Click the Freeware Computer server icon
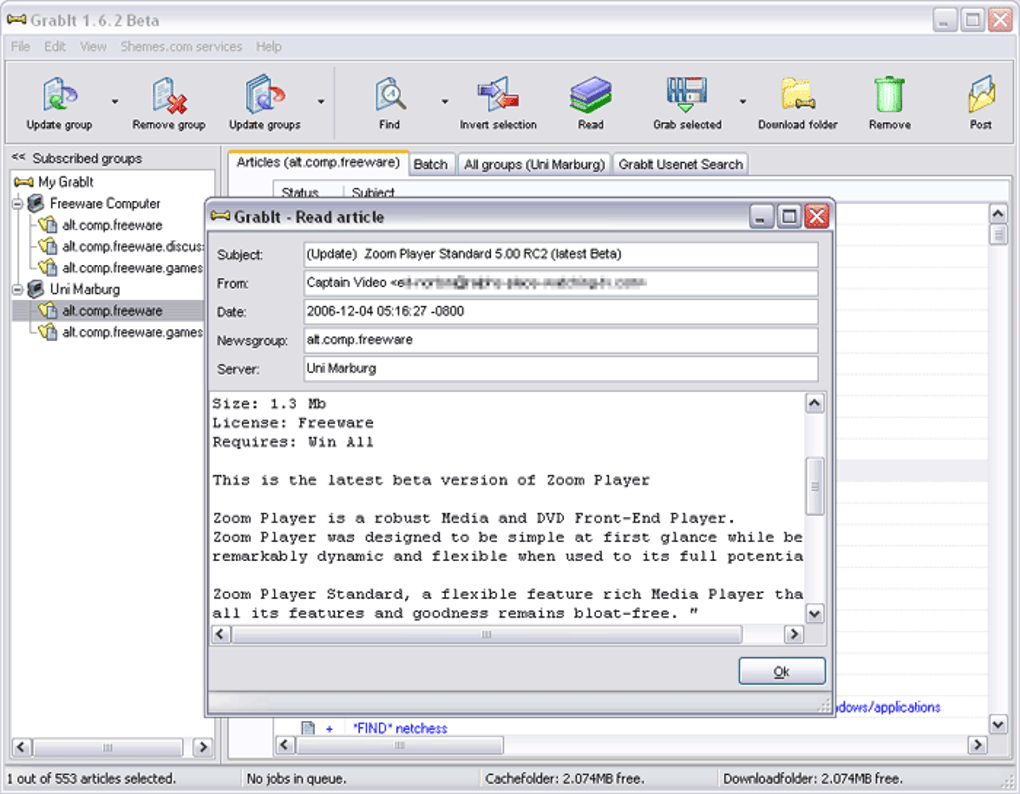The image size is (1020, 794). point(36,204)
